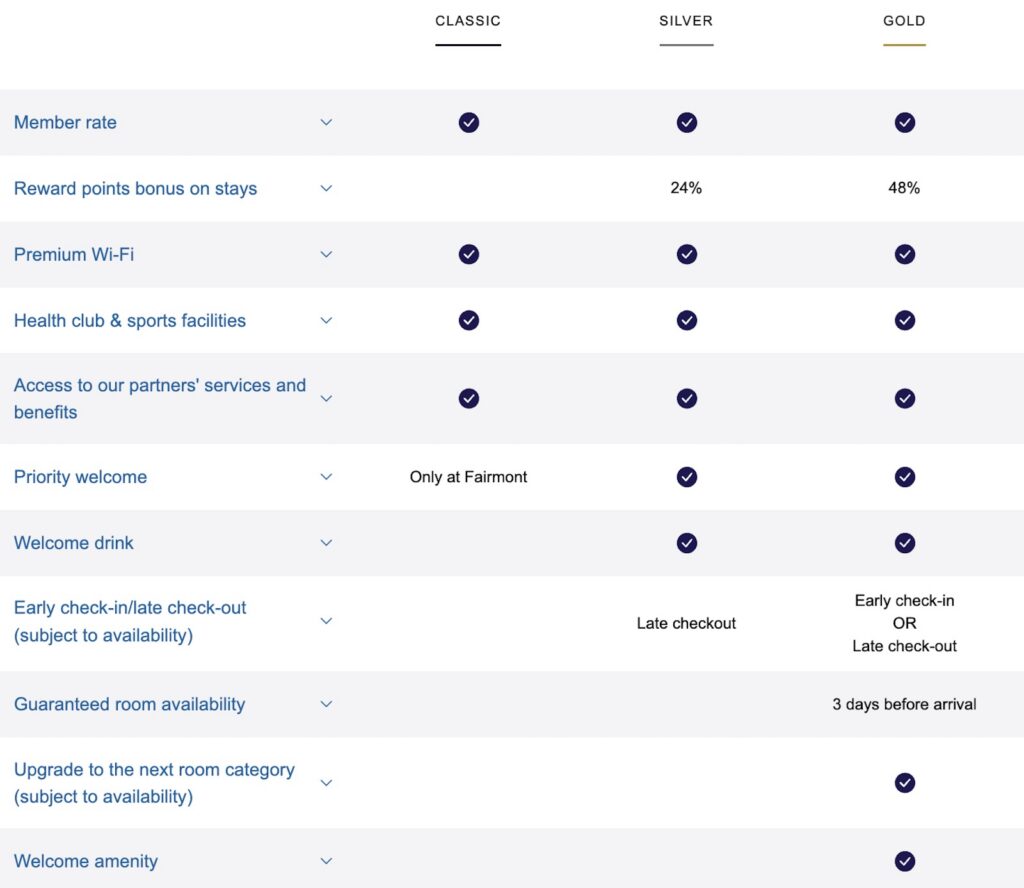This screenshot has height=888, width=1024.
Task: Expand the Guaranteed room availability chevron
Action: [326, 704]
